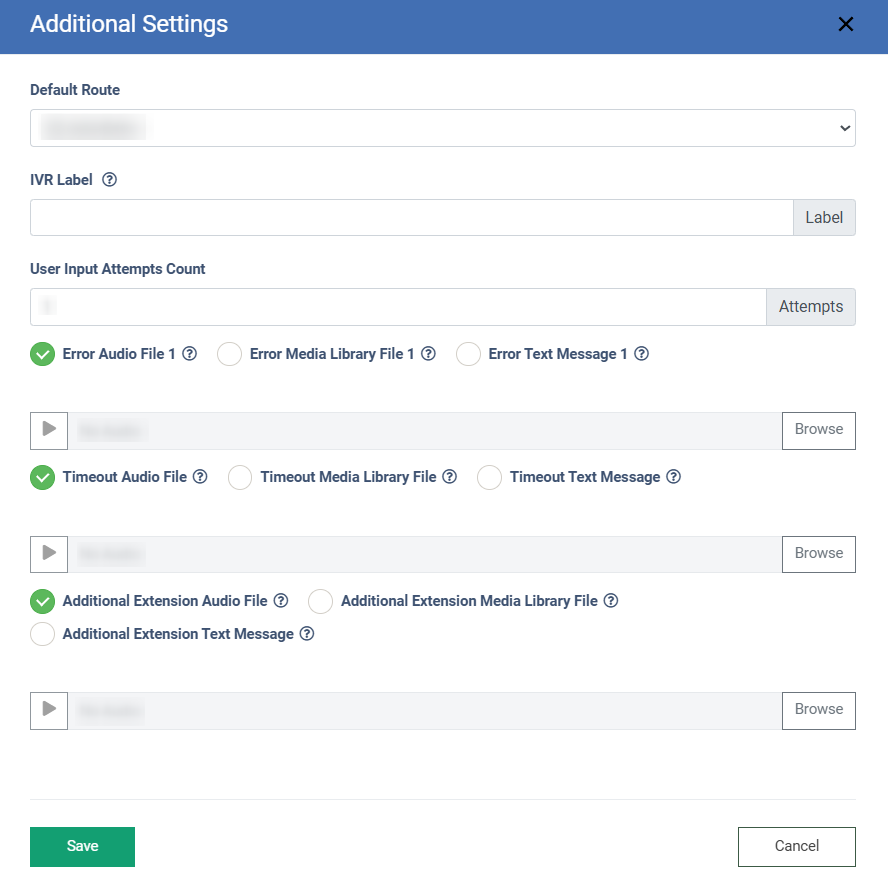This screenshot has height=886, width=888.
Task: Click help icon beside Timeout Text Message
Action: point(674,477)
